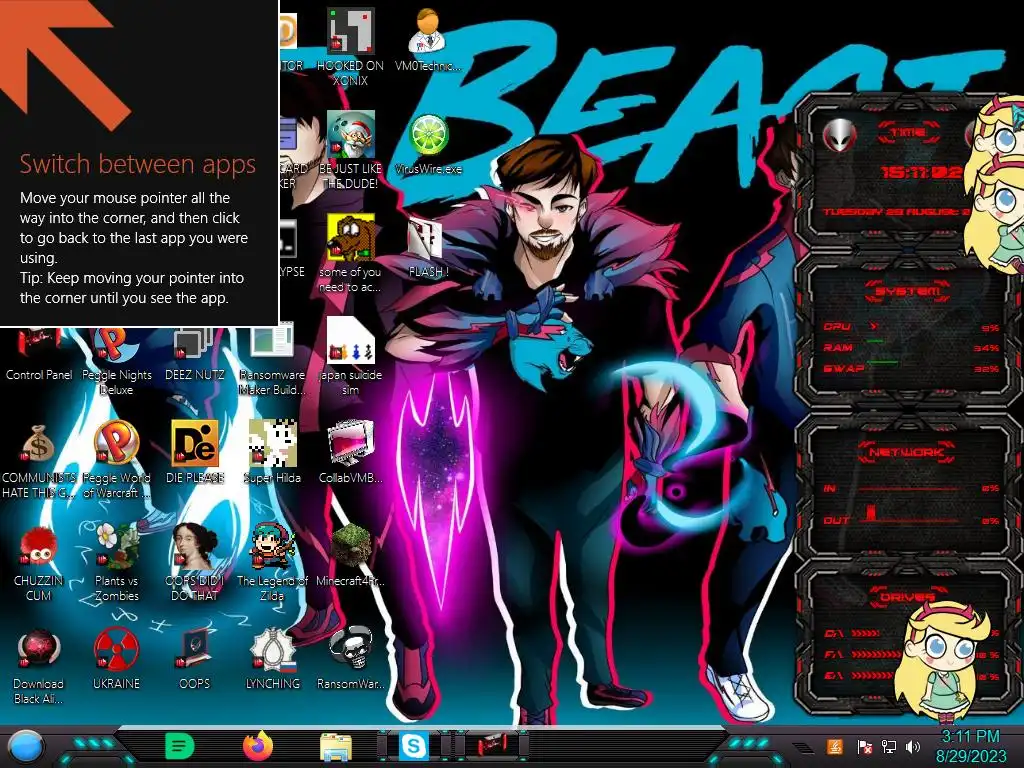This screenshot has width=1024, height=768.
Task: Open the clock showing 3:11 PM
Action: coord(970,746)
